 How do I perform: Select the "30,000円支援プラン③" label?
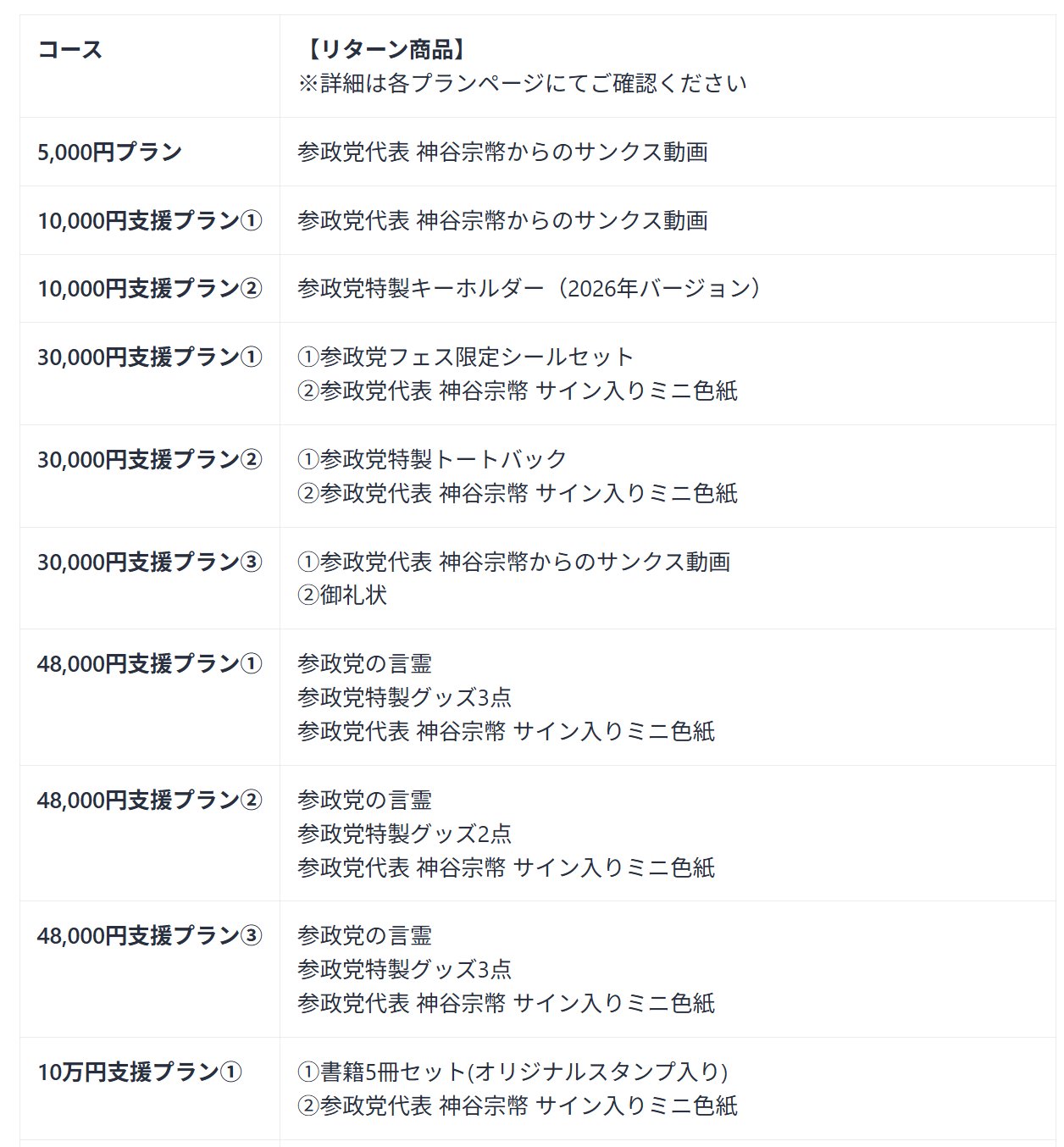coord(150,562)
